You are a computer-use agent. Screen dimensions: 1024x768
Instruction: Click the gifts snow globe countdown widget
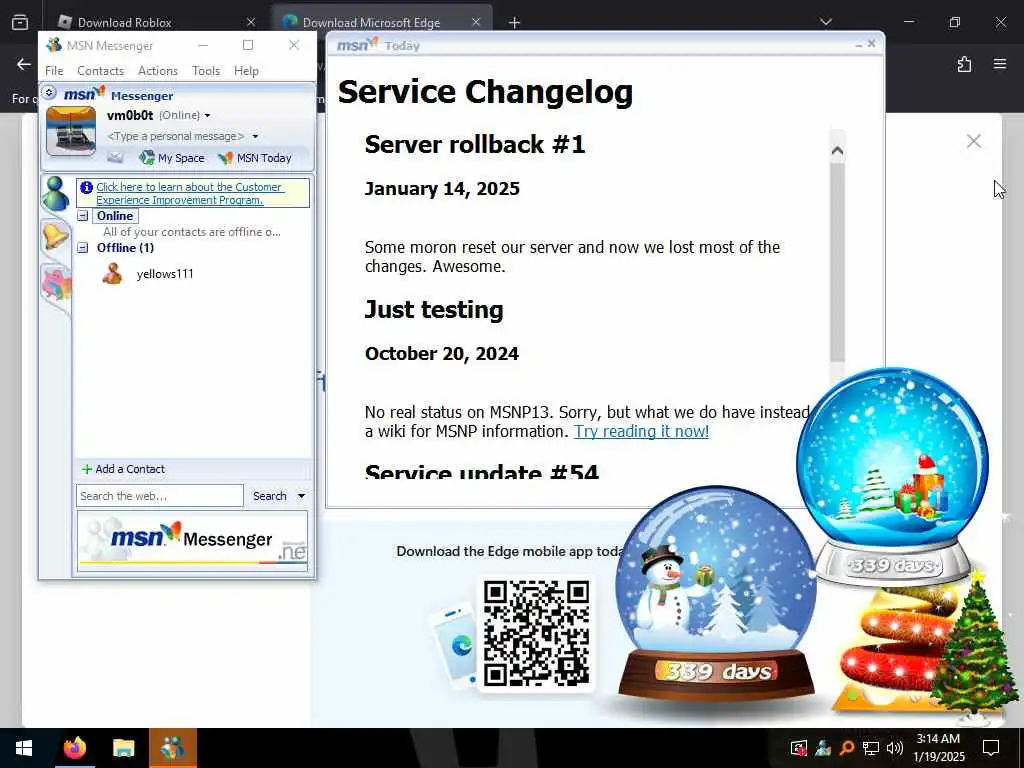coord(893,477)
